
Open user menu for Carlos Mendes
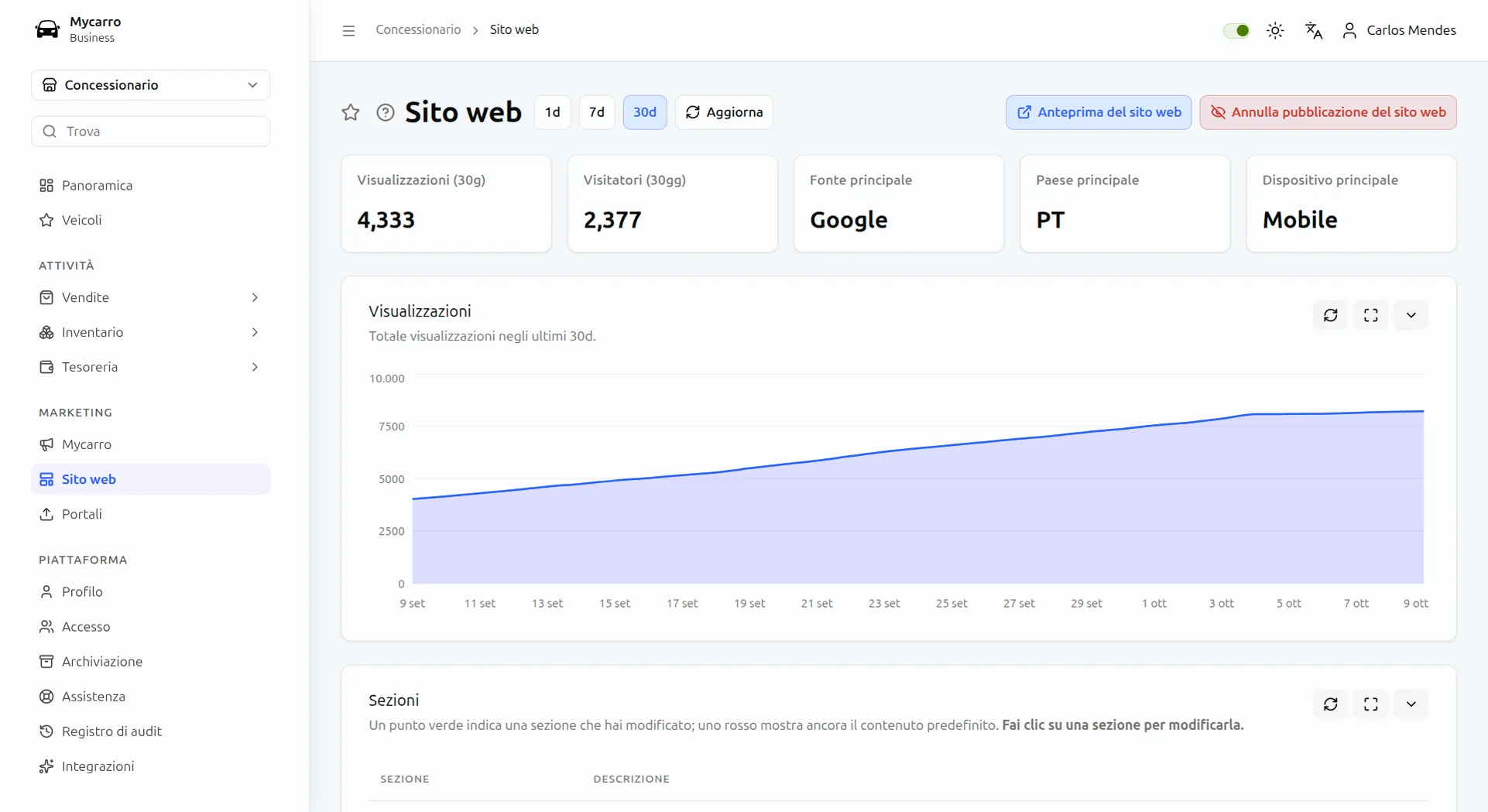coord(1399,30)
